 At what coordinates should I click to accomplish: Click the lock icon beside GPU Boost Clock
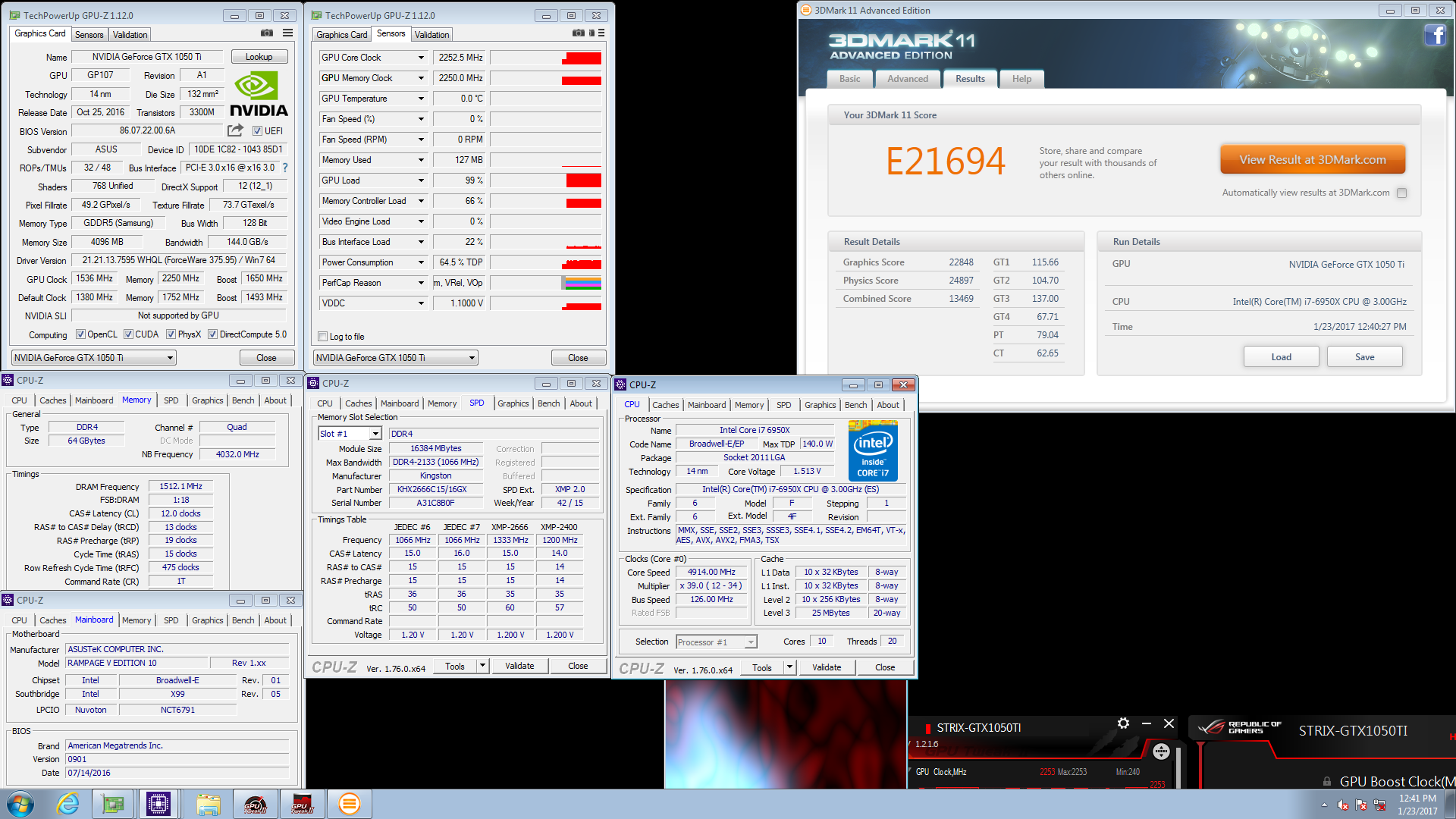pos(1327,781)
